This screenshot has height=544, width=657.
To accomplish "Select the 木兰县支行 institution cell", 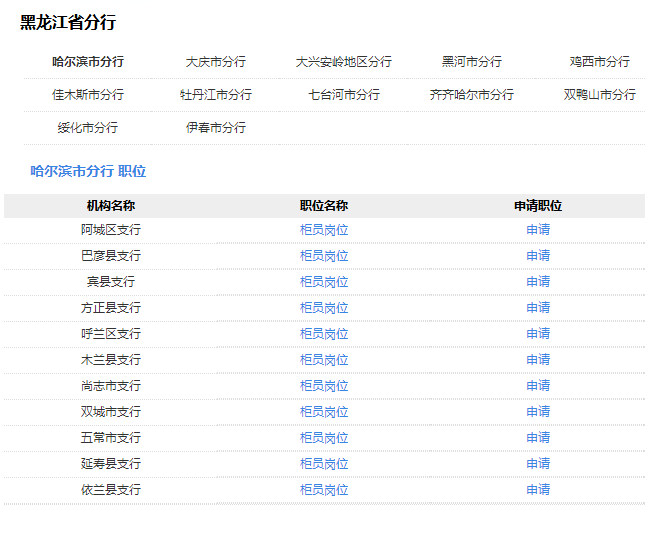I will (x=111, y=360).
